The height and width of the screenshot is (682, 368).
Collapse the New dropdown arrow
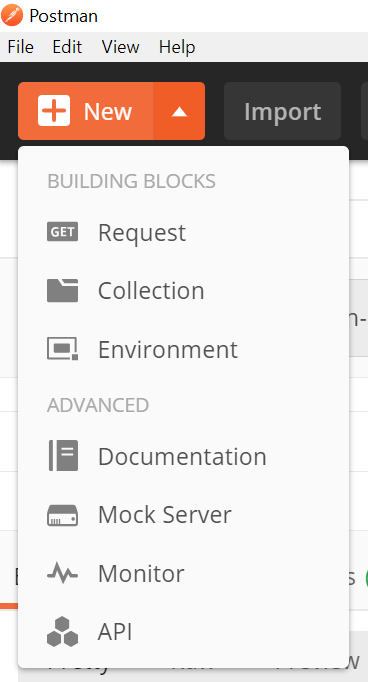pyautogui.click(x=179, y=111)
